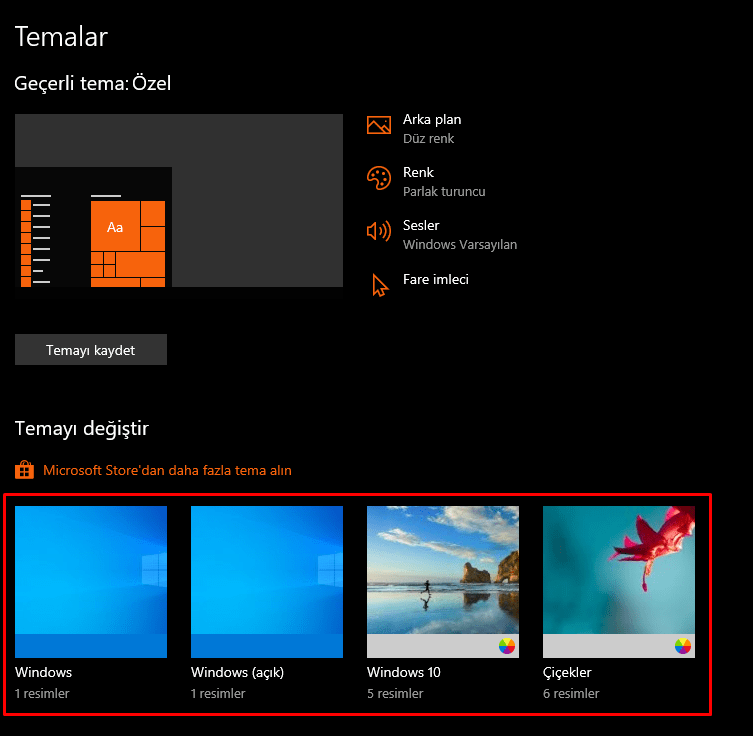Open Arka plan settings label

click(432, 119)
